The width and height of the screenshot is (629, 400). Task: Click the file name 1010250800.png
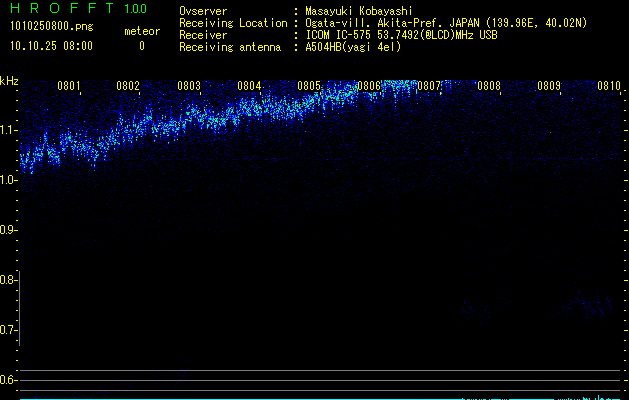pos(52,27)
